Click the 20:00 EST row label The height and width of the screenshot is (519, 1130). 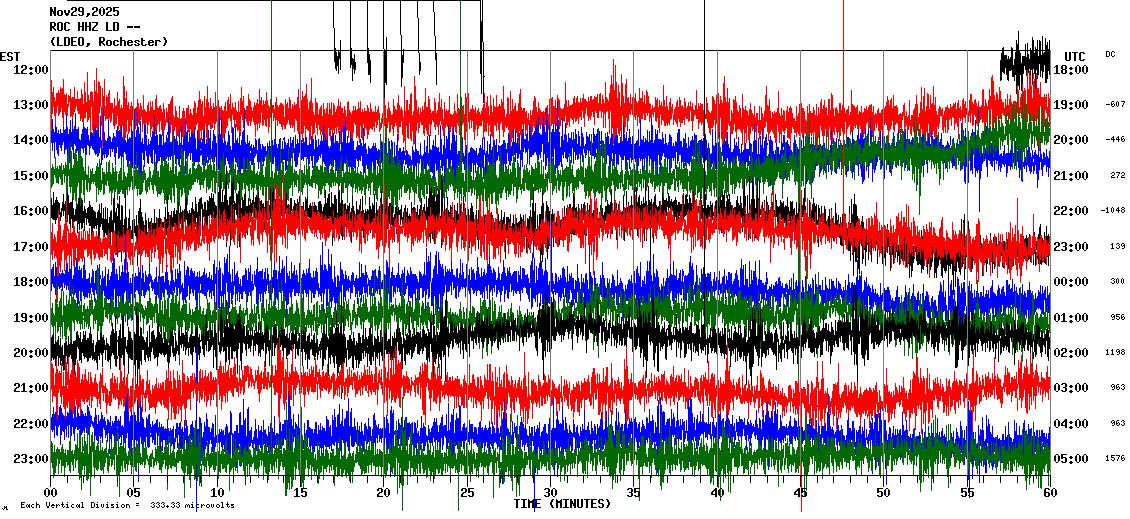coord(31,353)
